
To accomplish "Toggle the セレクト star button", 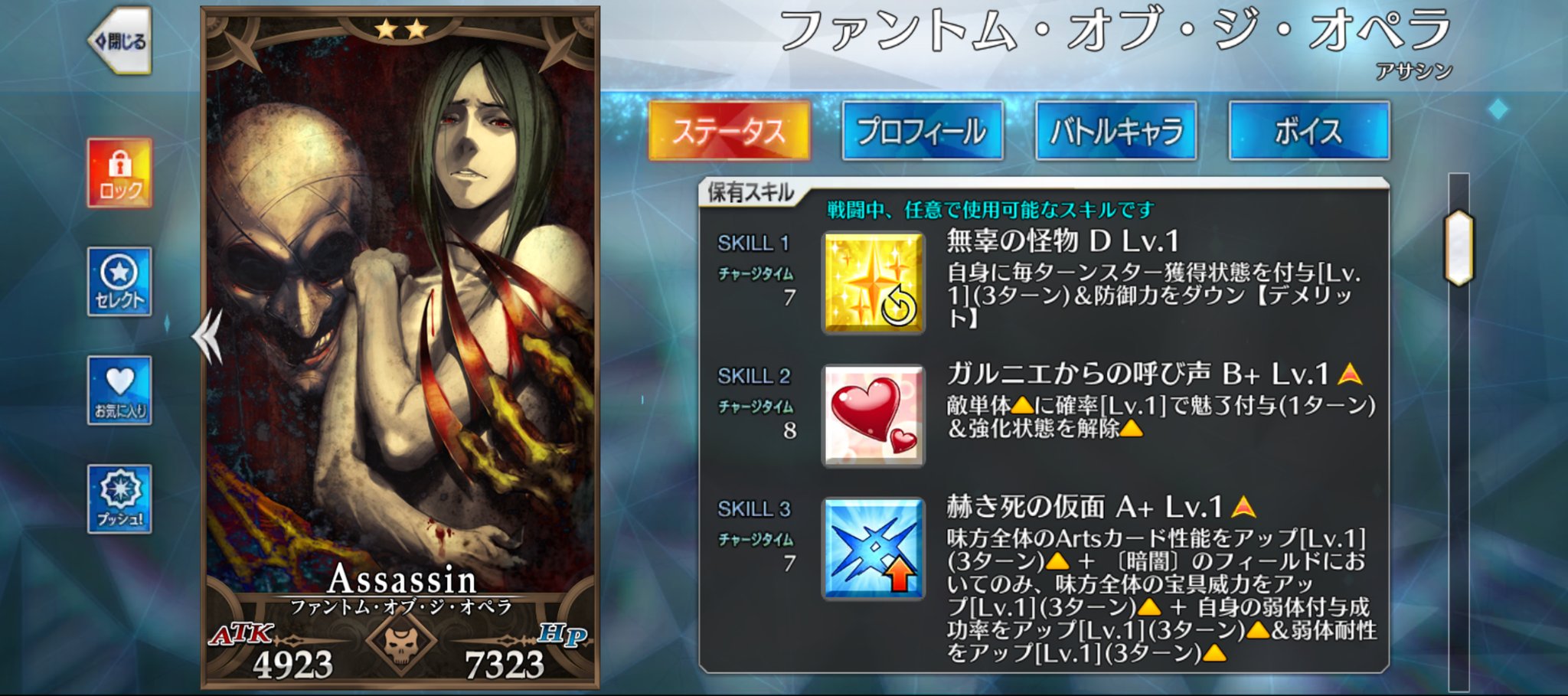I will tap(119, 282).
